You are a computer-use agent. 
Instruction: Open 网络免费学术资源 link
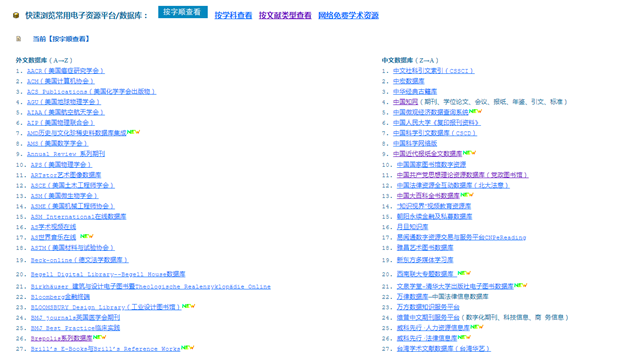click(x=348, y=16)
